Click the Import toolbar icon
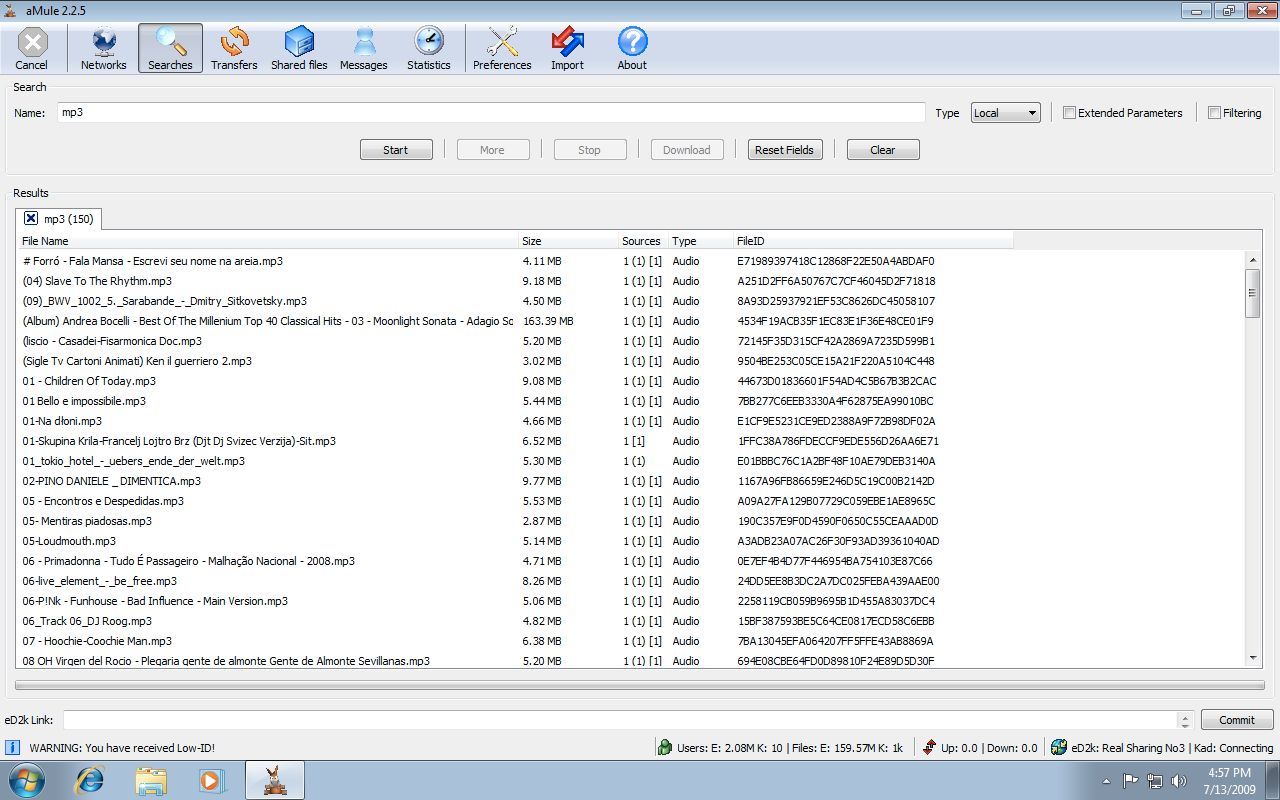Screen dimensions: 1280x800 (567, 48)
